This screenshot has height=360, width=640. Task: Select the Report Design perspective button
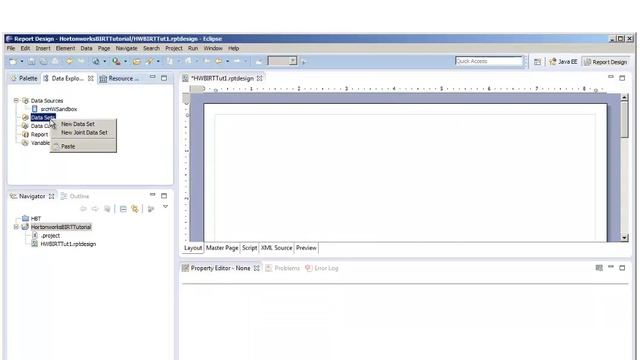click(x=605, y=62)
